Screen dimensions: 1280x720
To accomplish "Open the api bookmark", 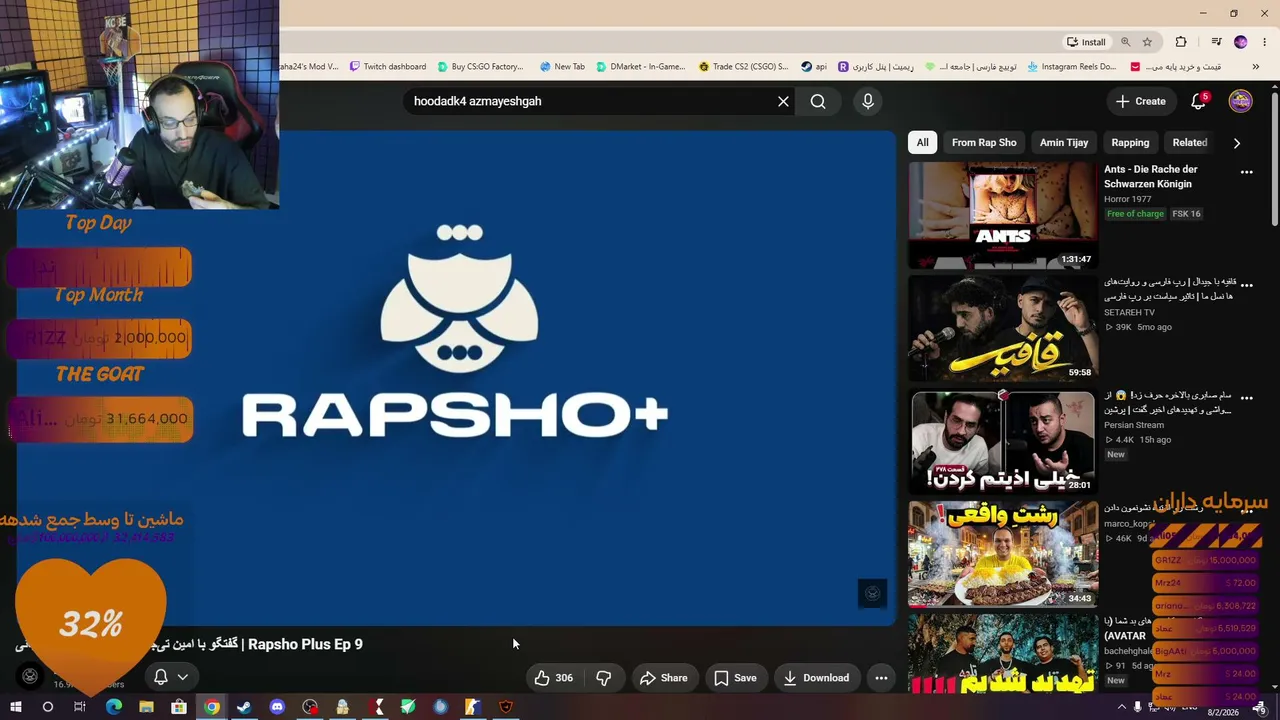I will [813, 67].
